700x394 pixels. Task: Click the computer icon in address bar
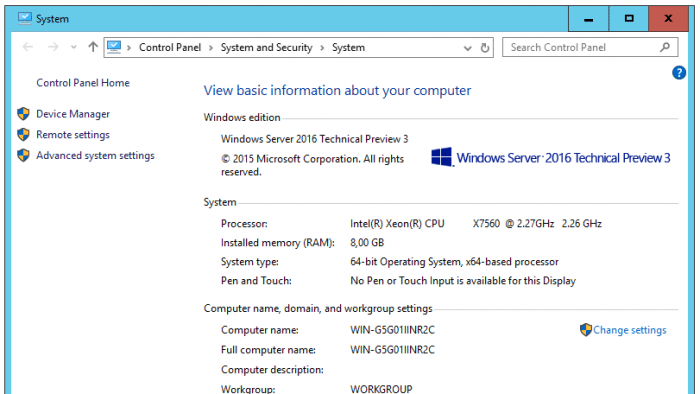[x=114, y=46]
